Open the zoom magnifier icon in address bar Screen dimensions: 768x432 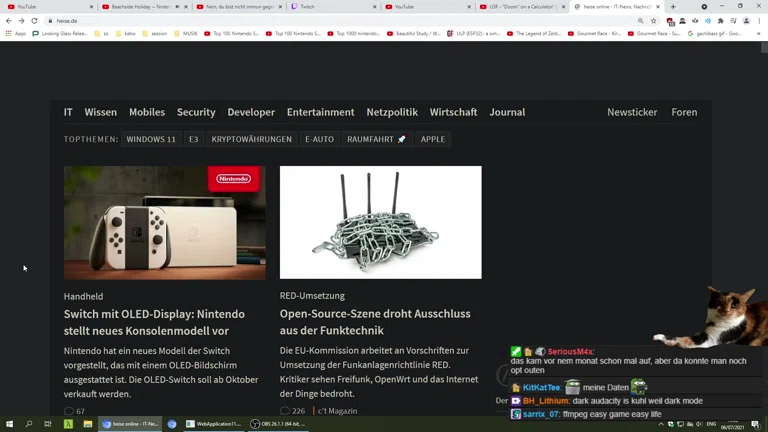[x=641, y=21]
